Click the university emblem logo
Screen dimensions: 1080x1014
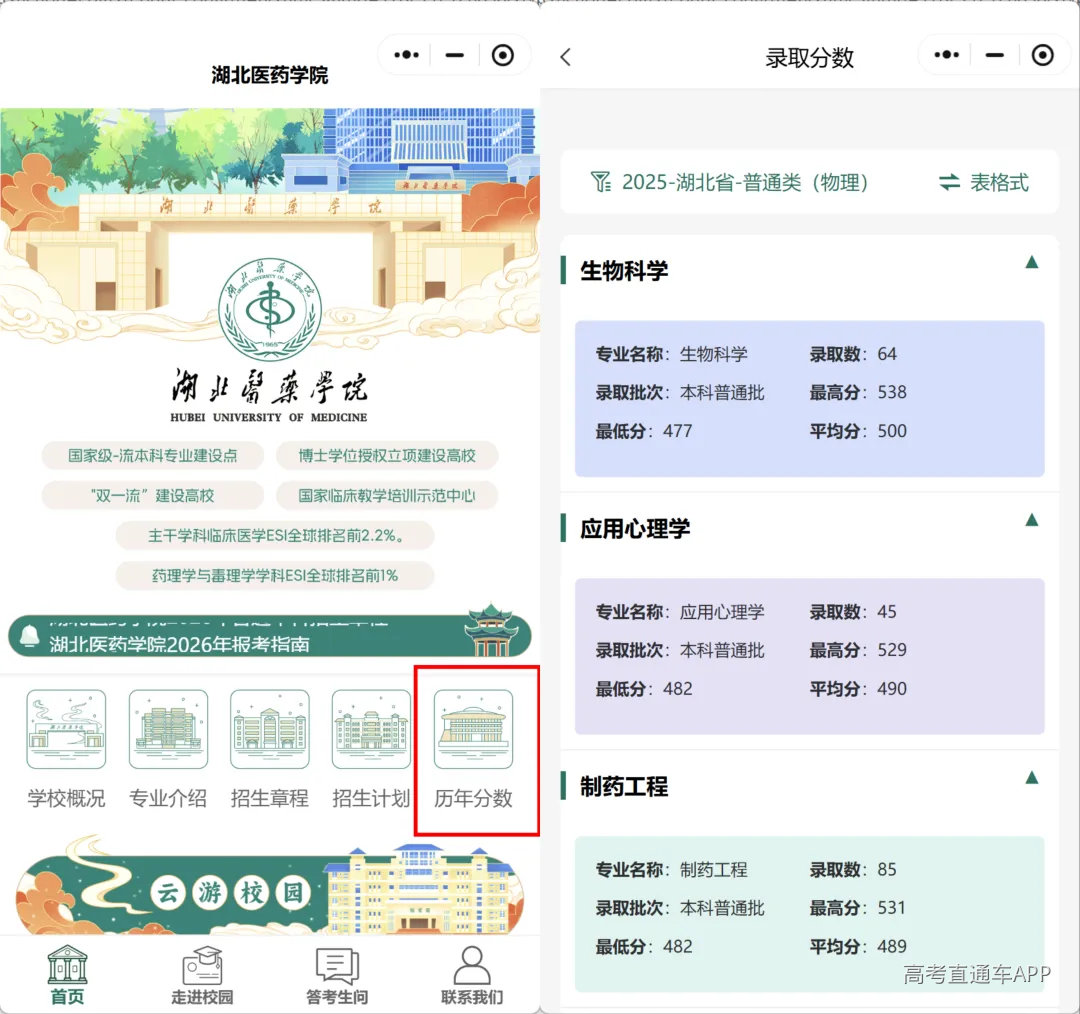point(269,308)
